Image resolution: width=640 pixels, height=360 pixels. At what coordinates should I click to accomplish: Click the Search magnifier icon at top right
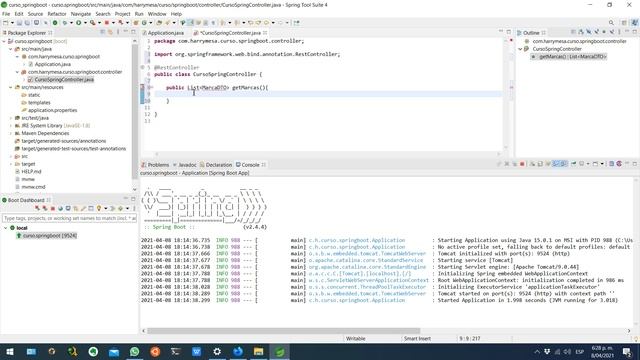pos(611,23)
